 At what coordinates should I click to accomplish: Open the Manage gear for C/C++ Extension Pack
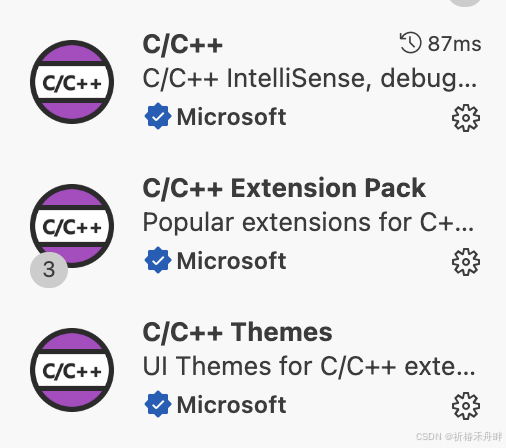466,262
